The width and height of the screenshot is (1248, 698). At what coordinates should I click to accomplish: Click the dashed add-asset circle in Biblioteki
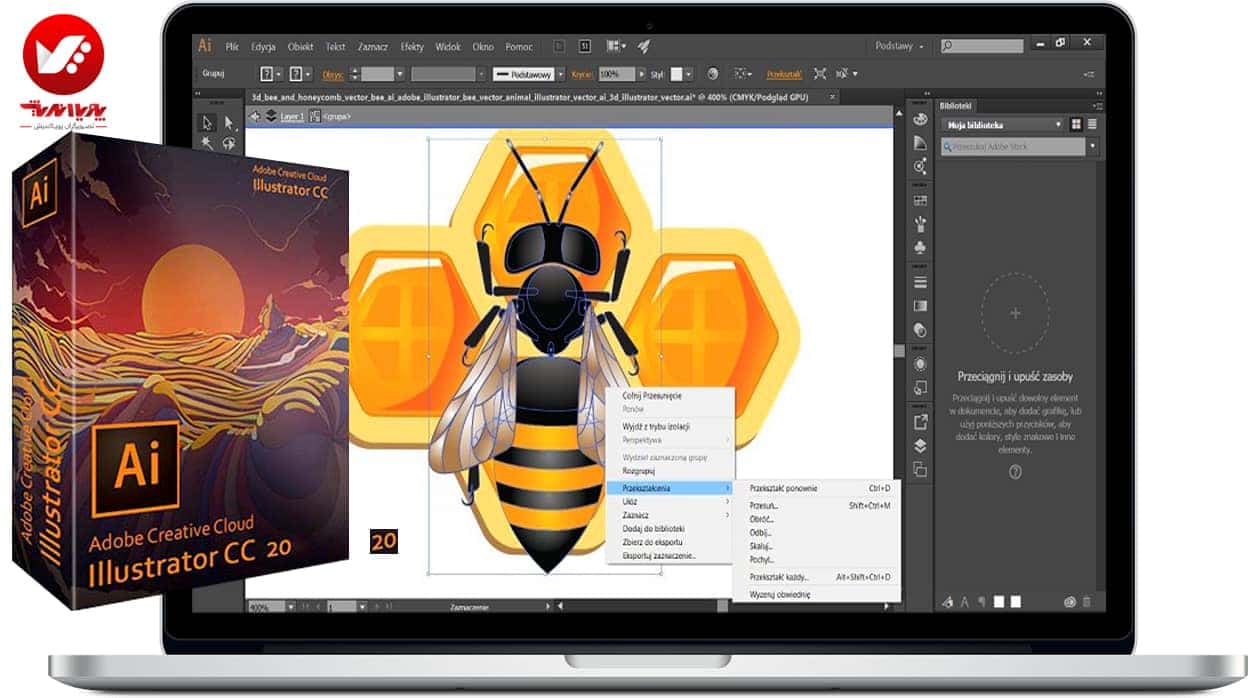pyautogui.click(x=1015, y=314)
